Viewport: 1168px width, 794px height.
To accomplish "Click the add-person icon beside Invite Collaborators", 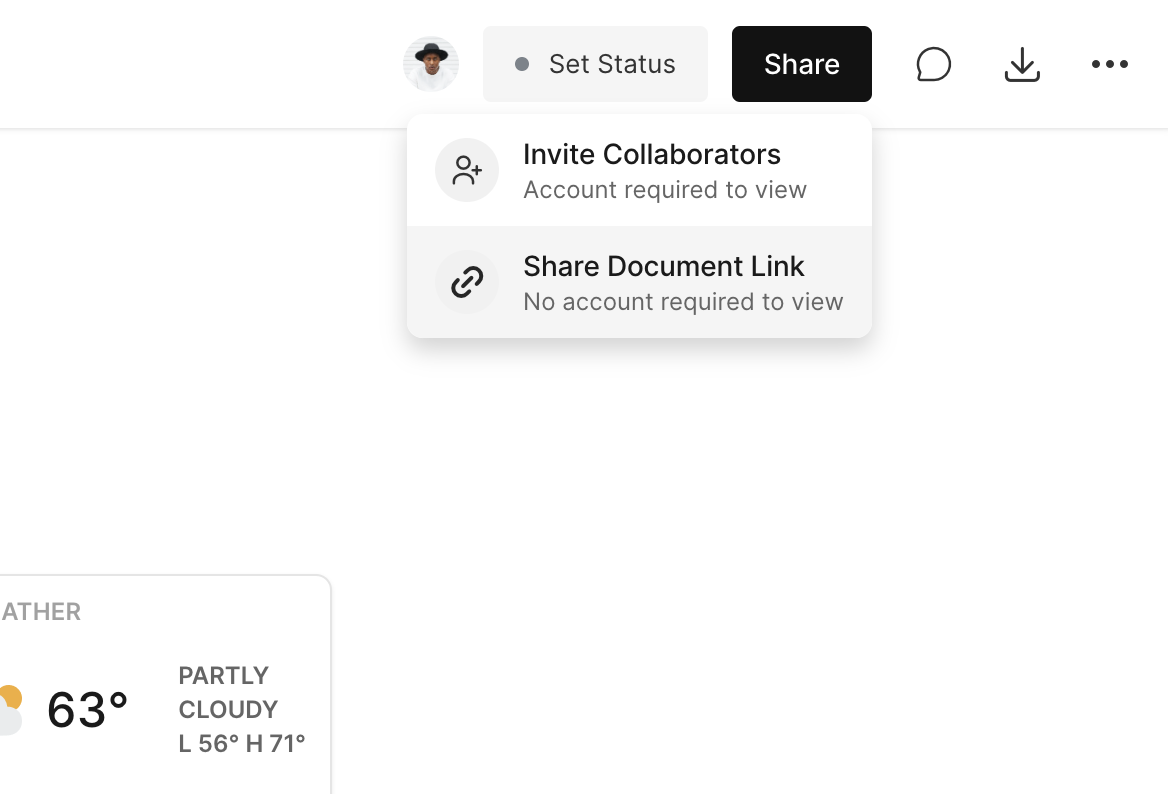I will click(467, 170).
